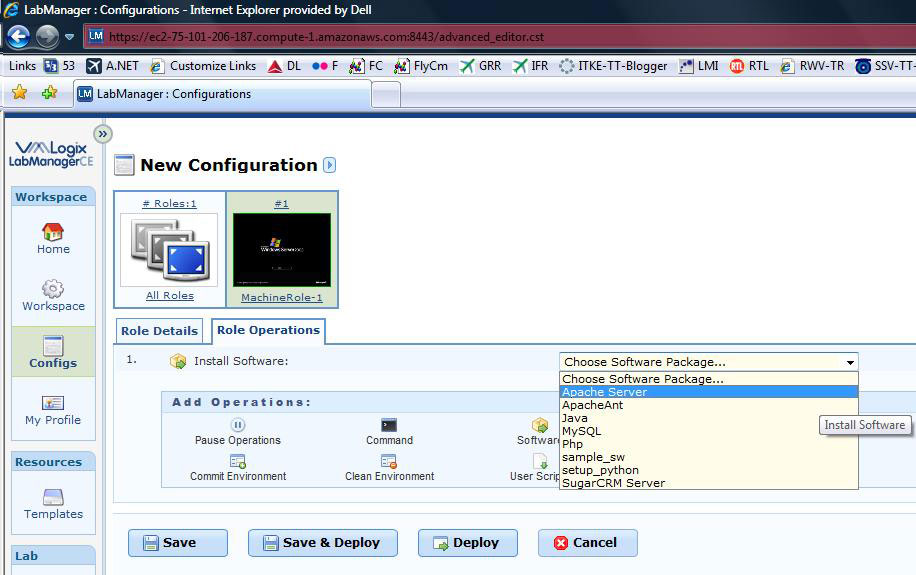Click the MachineRole-1 link
Viewport: 916px width, 575px height.
click(282, 297)
